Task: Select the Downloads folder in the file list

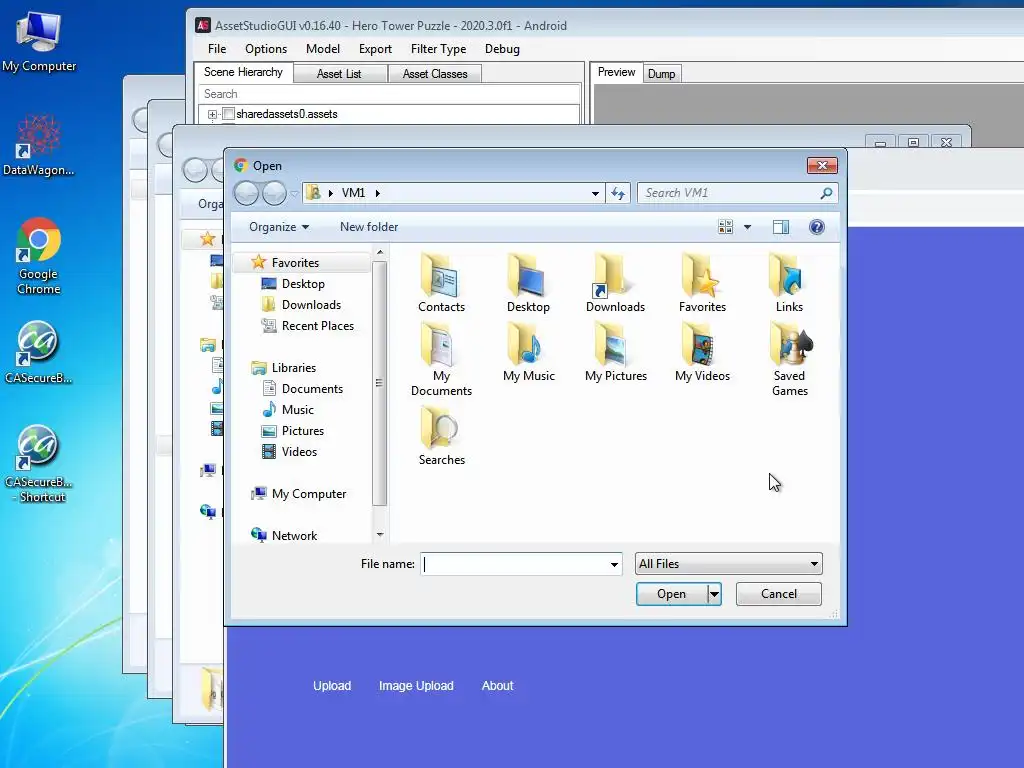Action: [615, 282]
